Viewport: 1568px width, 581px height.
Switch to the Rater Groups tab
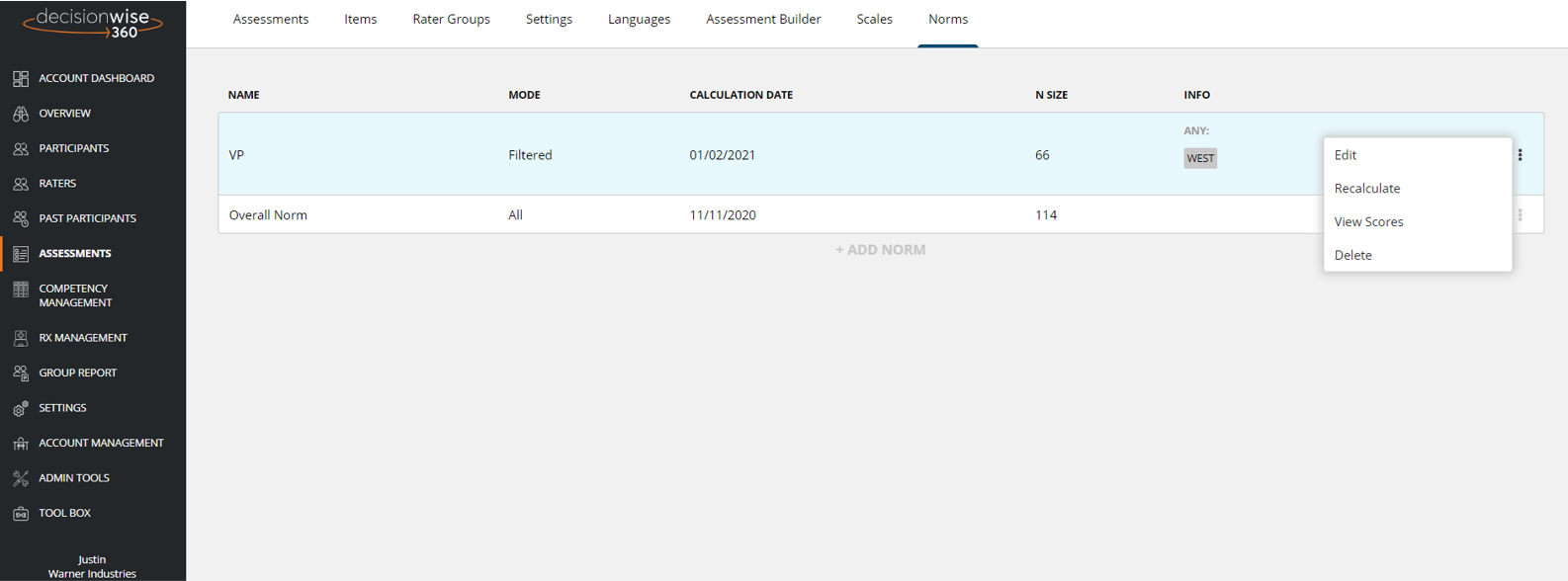pyautogui.click(x=452, y=19)
